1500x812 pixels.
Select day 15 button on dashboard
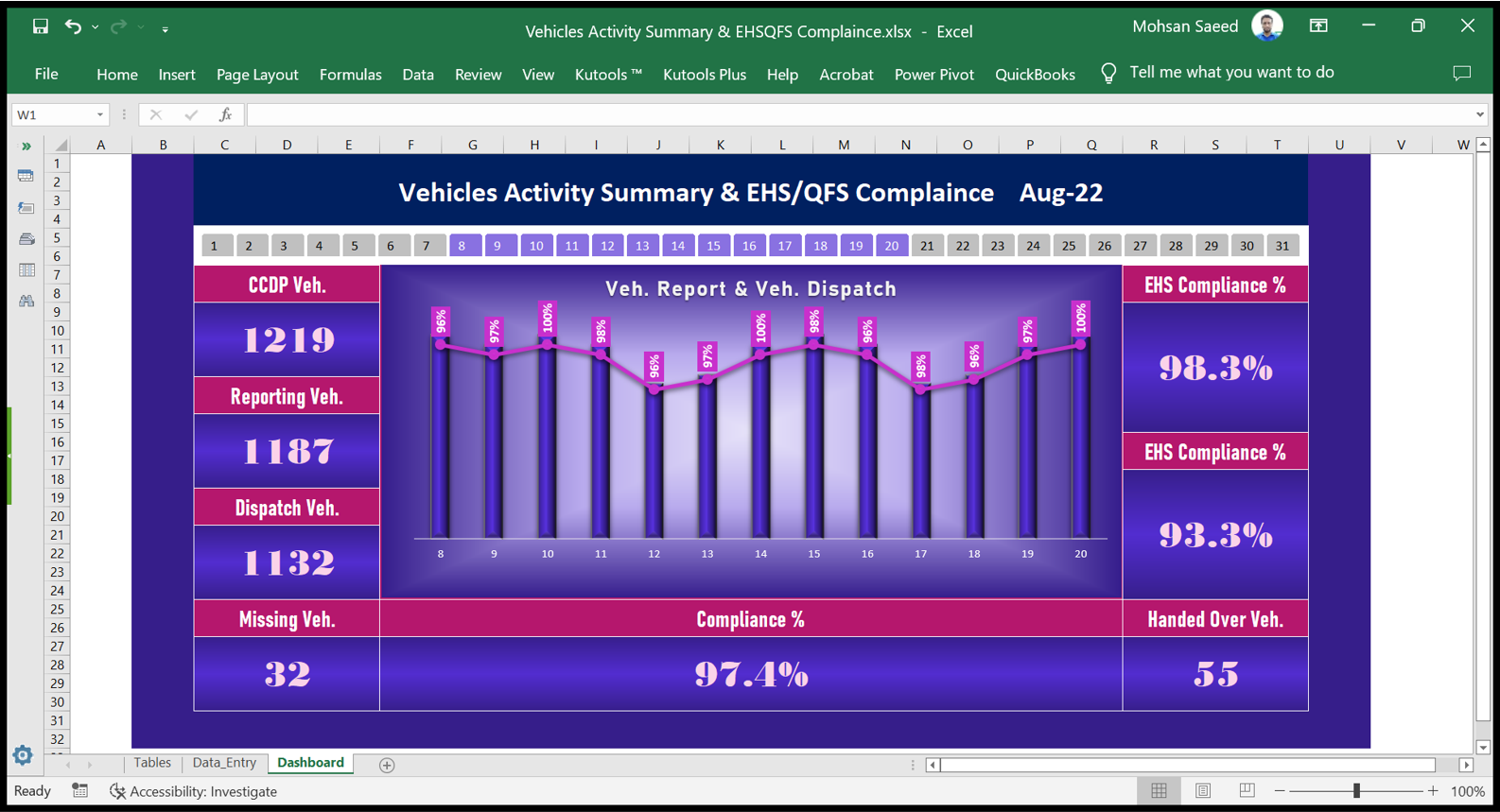pos(713,246)
